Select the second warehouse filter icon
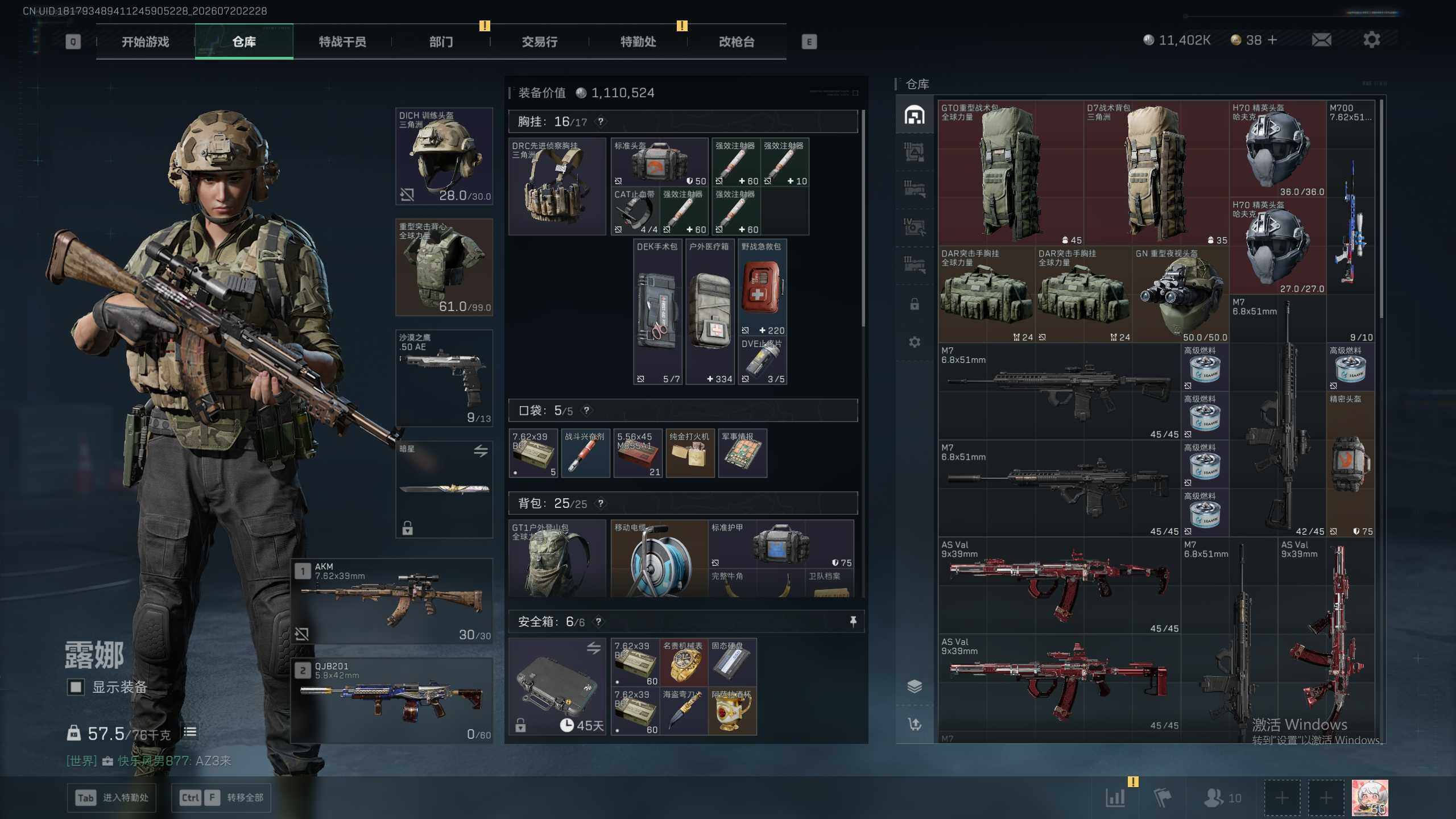Viewport: 1456px width, 819px height. coord(915,152)
